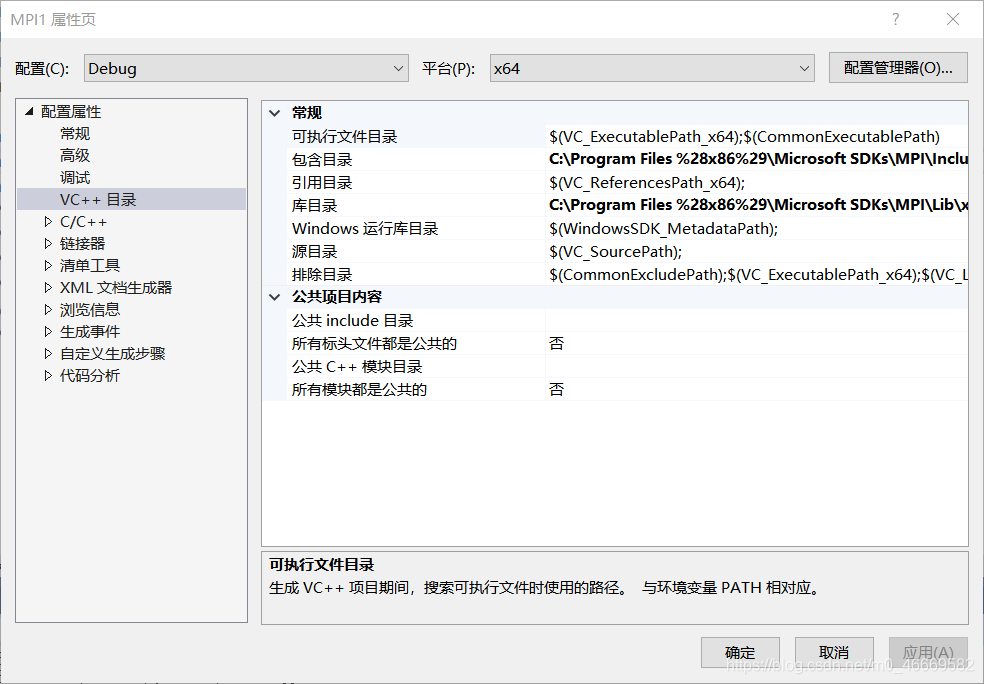Select the 代码分析 tree item

(x=83, y=375)
